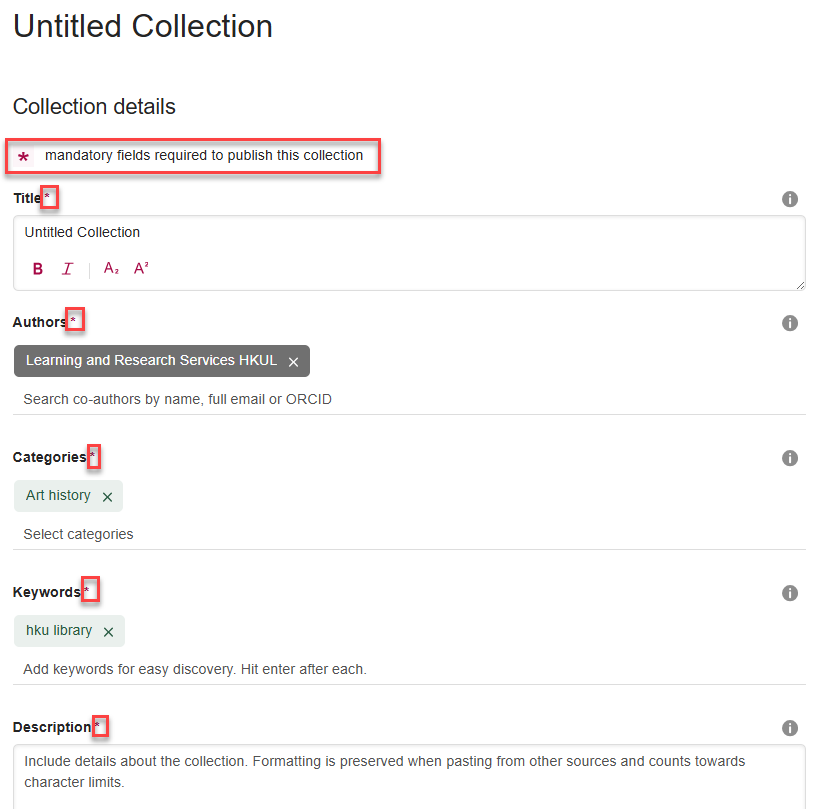
Task: Toggle Italic formatting in the Title editor
Action: coord(67,269)
